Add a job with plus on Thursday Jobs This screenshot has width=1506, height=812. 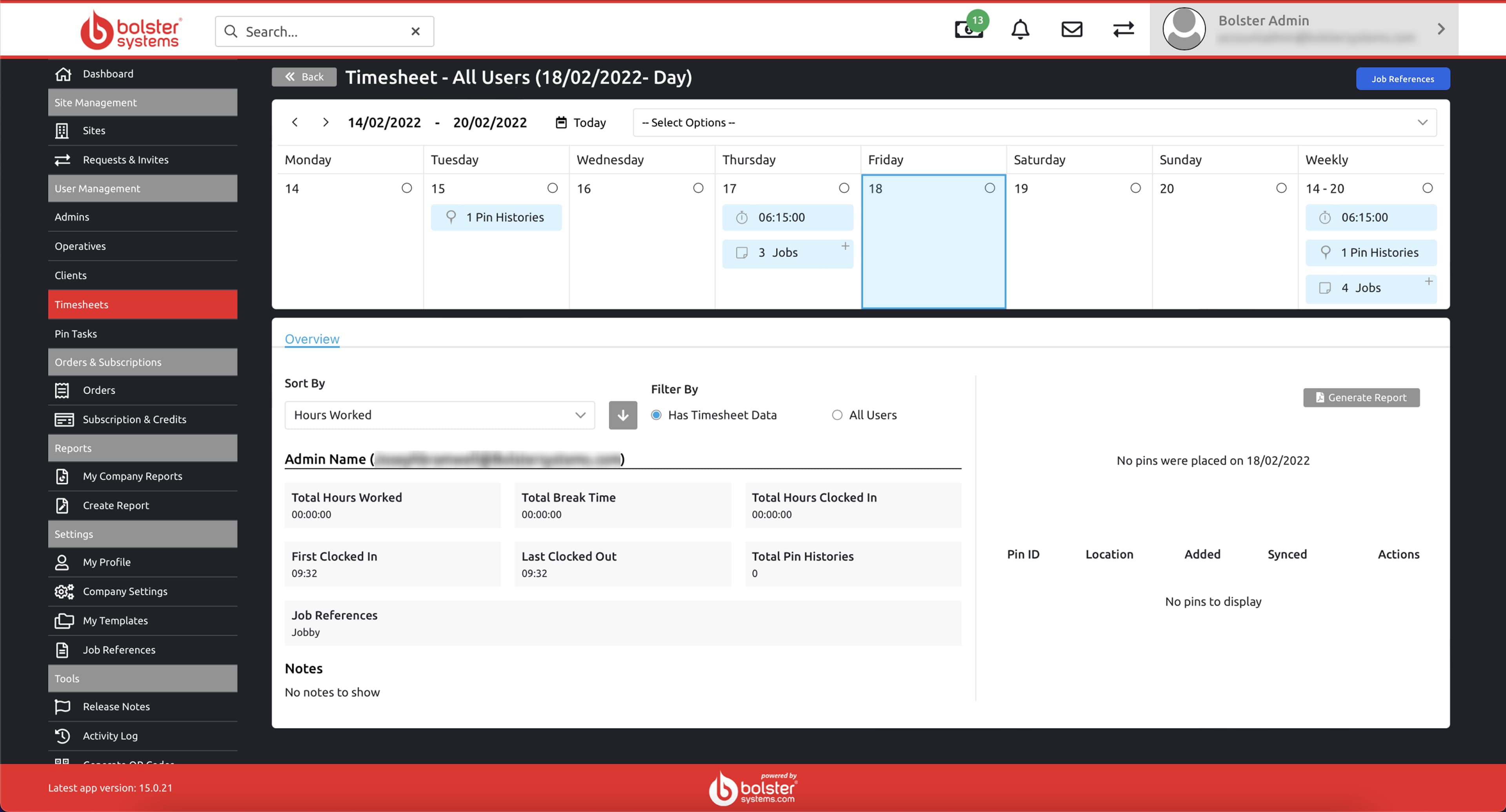pos(845,246)
